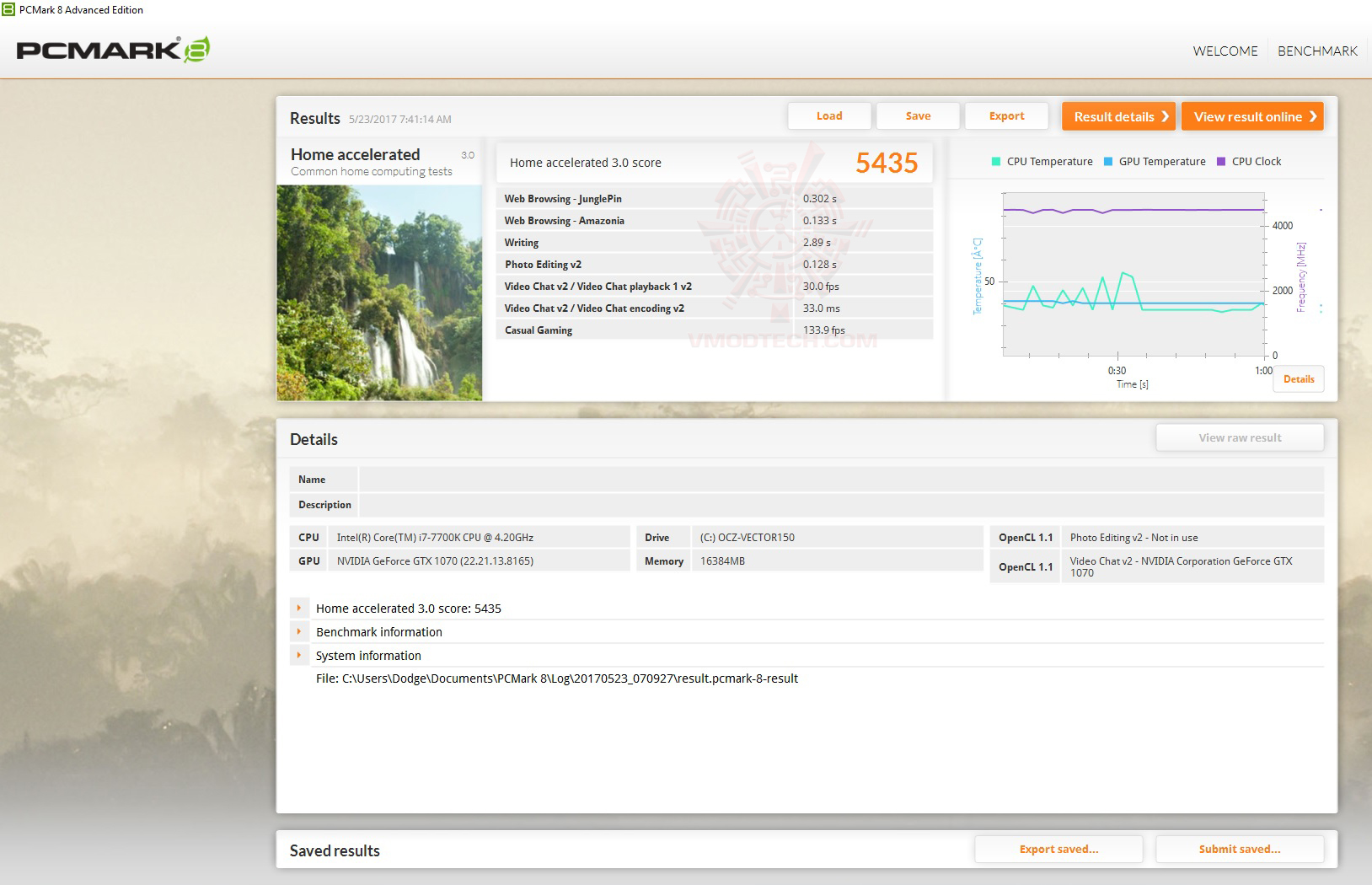Expand Home accelerated 3.0 score row
1372x885 pixels.
click(x=299, y=608)
